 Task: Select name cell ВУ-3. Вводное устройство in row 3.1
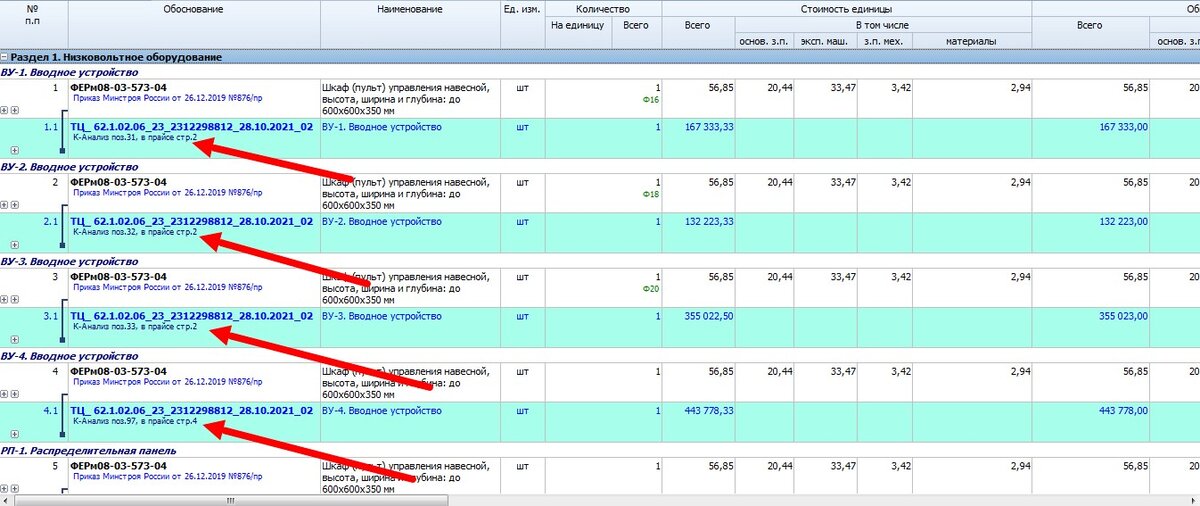click(381, 317)
